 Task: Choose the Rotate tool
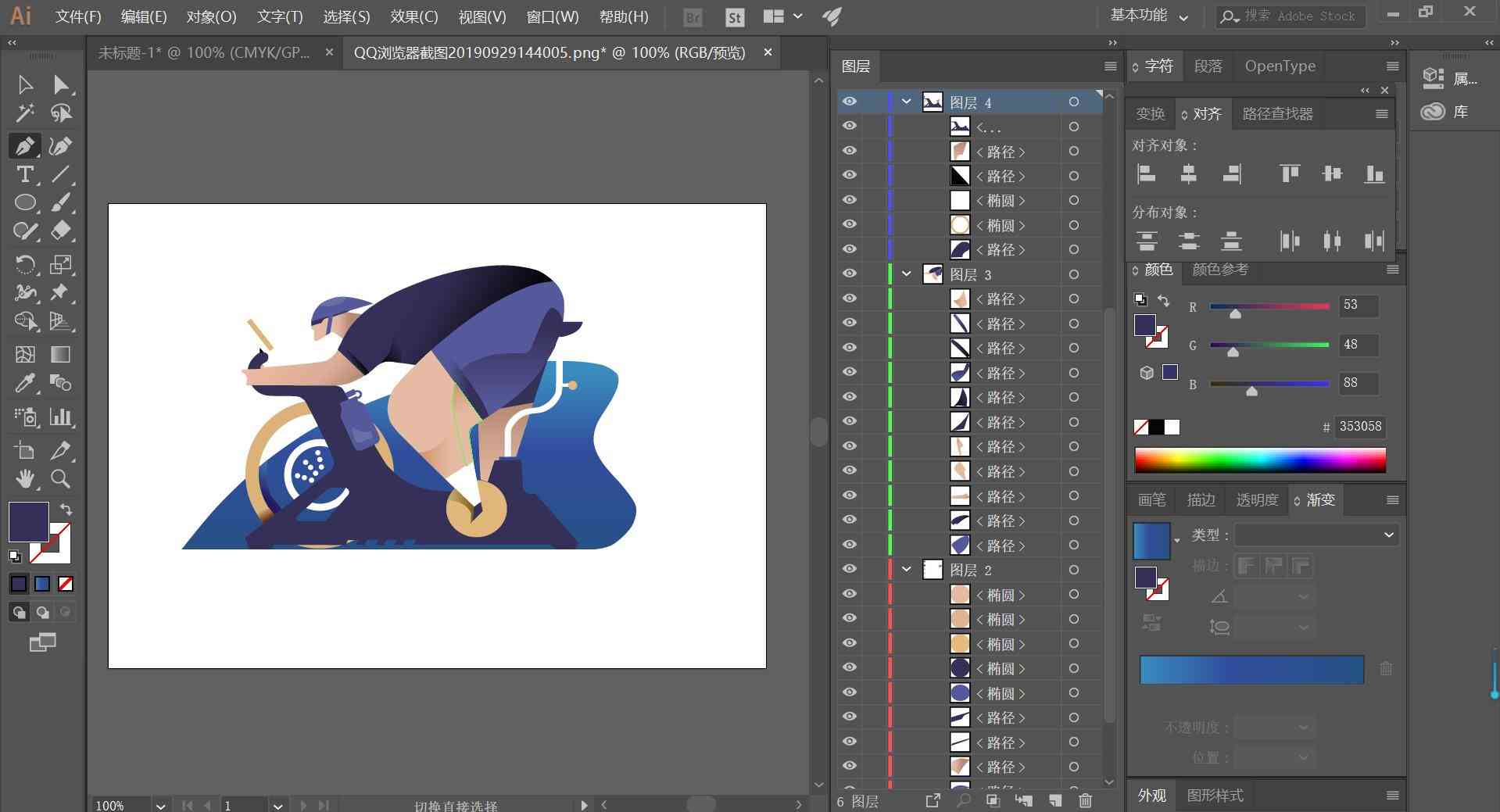24,264
